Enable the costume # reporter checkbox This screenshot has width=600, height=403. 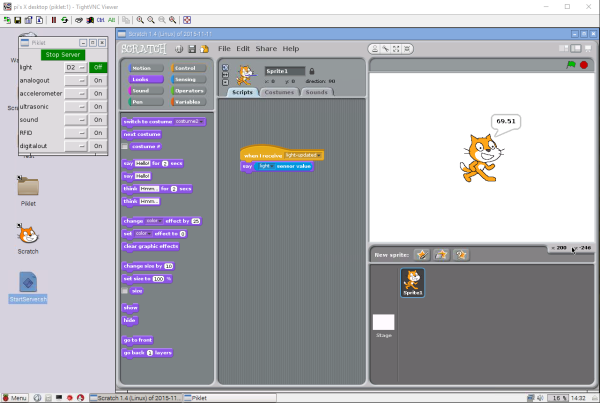pos(125,145)
